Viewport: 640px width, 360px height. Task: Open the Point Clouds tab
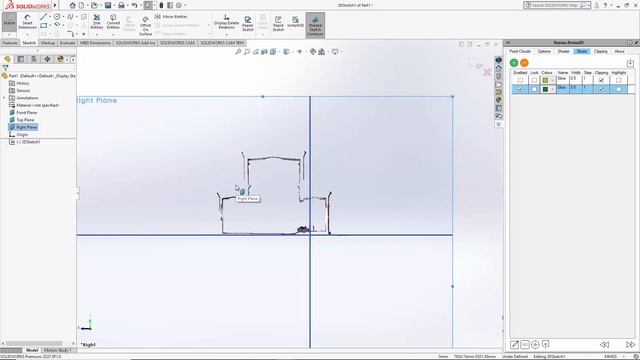(x=520, y=51)
